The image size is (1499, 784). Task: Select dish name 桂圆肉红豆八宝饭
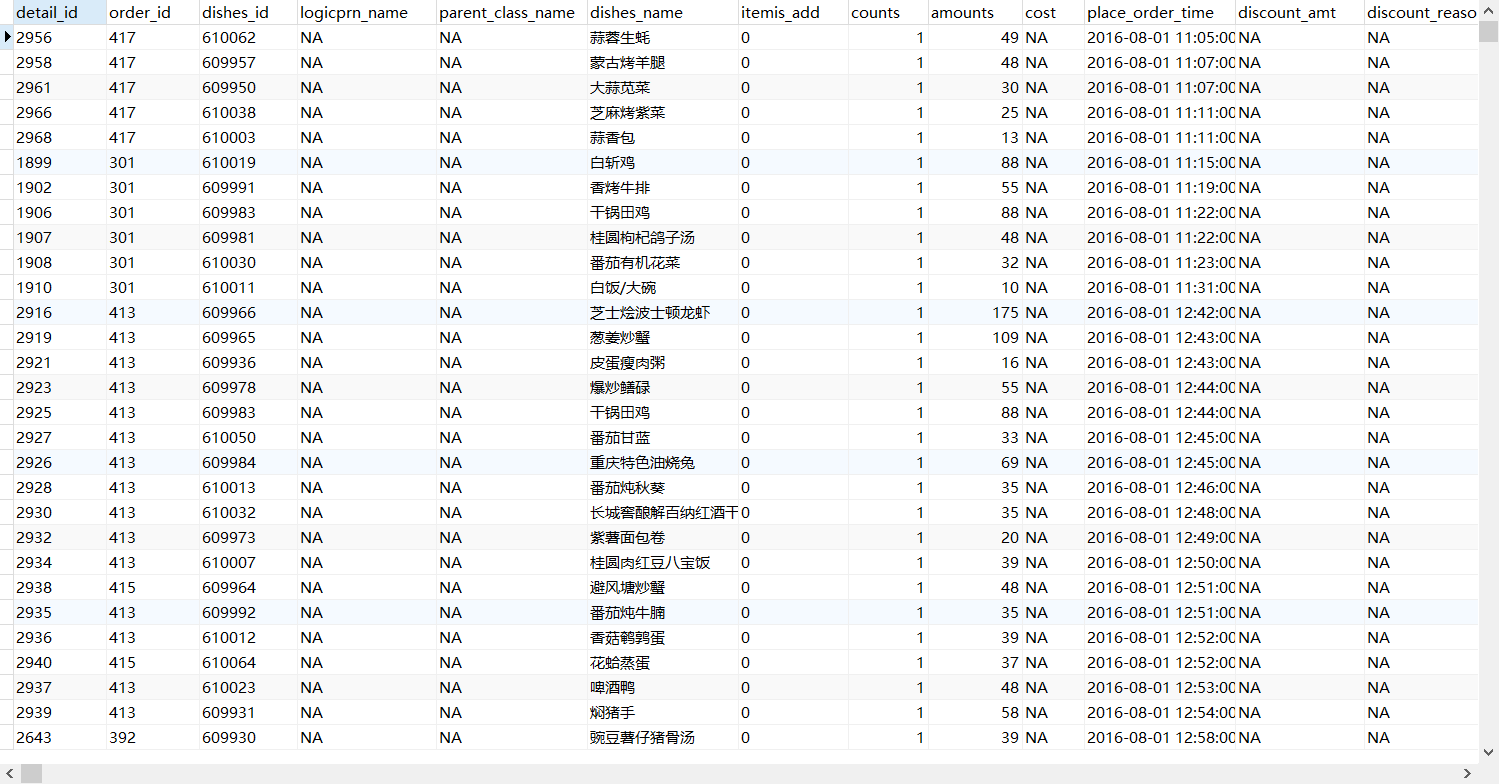click(650, 562)
